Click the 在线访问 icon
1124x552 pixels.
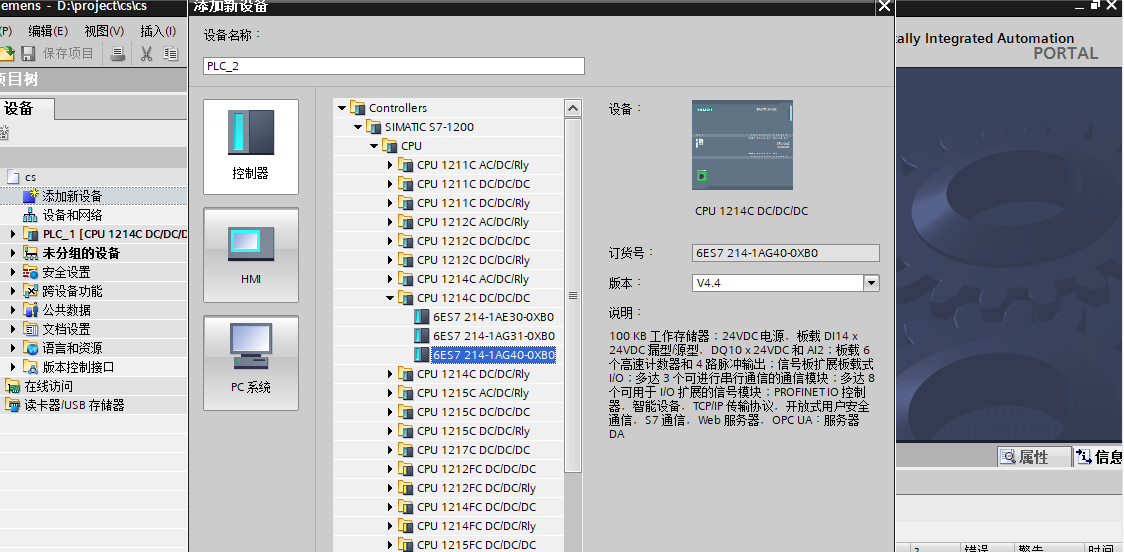click(x=13, y=386)
